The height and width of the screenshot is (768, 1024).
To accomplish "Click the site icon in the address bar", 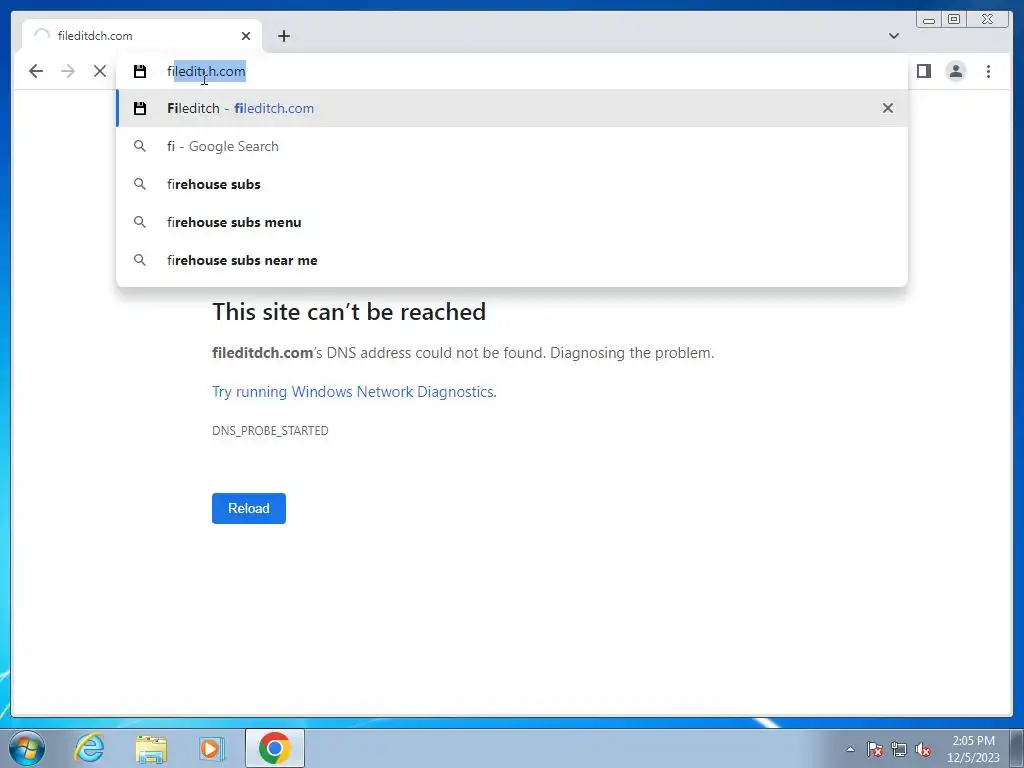I will (140, 71).
